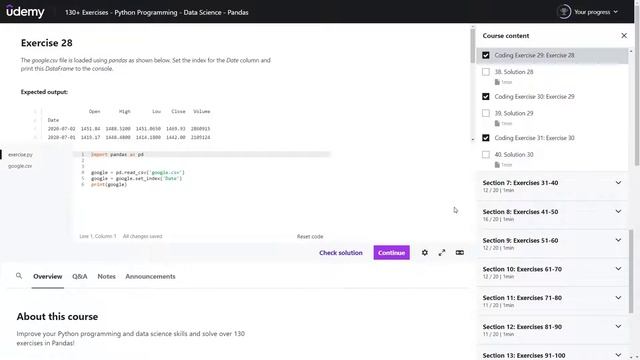Click the Course content heading

(x=506, y=36)
